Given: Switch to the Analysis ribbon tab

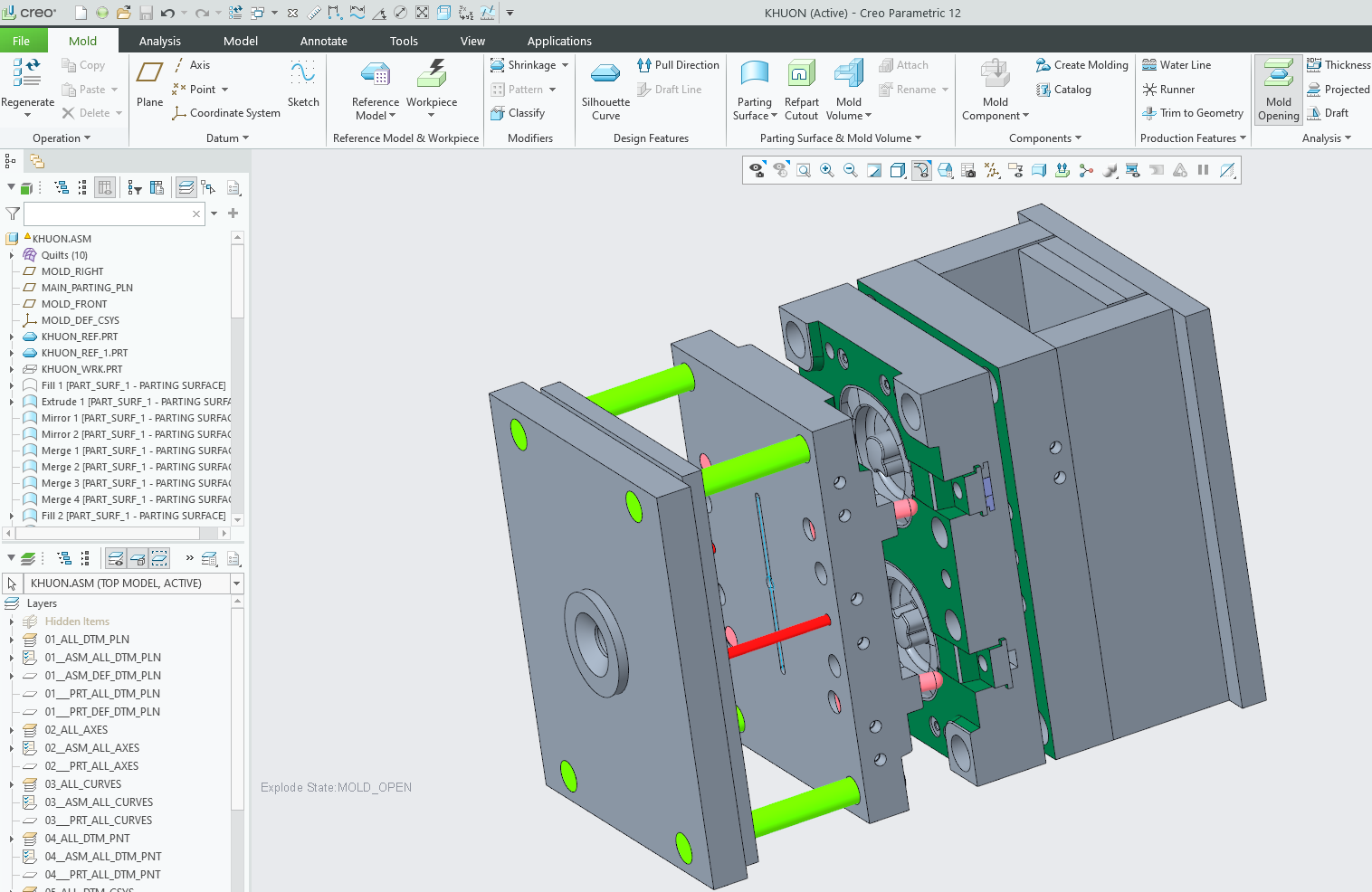Looking at the screenshot, I should [159, 41].
